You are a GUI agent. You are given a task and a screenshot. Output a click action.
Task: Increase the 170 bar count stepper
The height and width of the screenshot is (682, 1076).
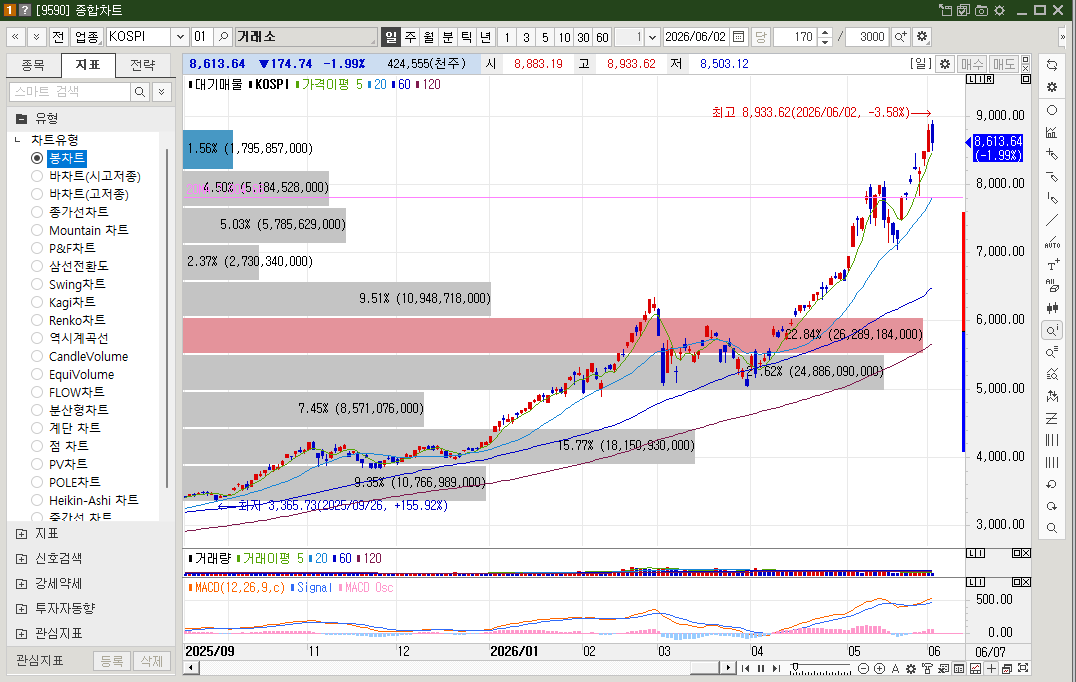click(x=826, y=32)
